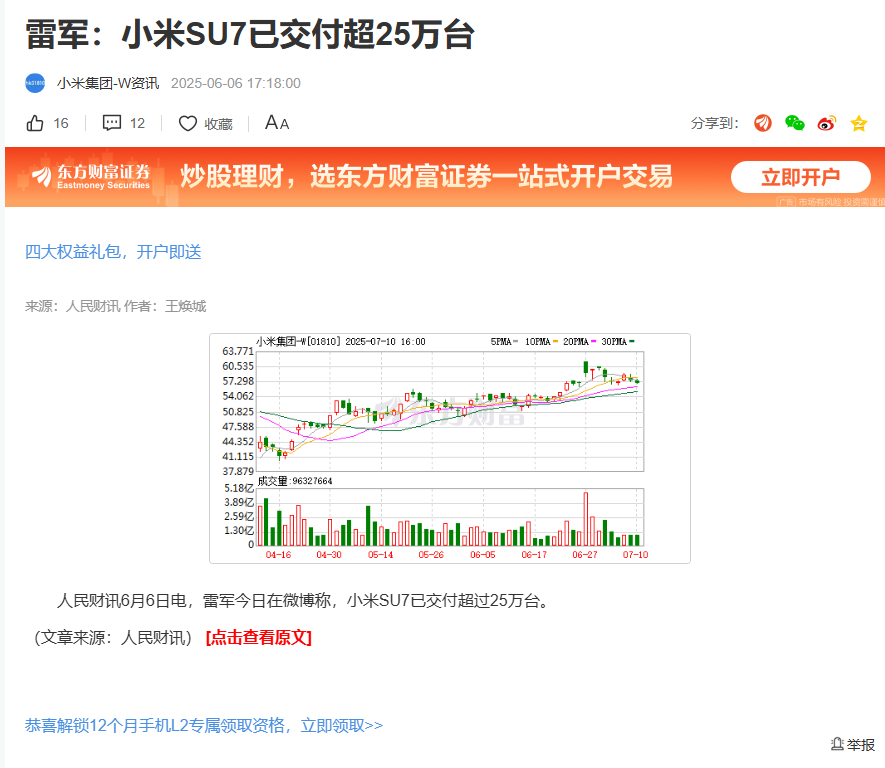Share to Qzone star icon
Image resolution: width=885 pixels, height=768 pixels.
tap(858, 123)
